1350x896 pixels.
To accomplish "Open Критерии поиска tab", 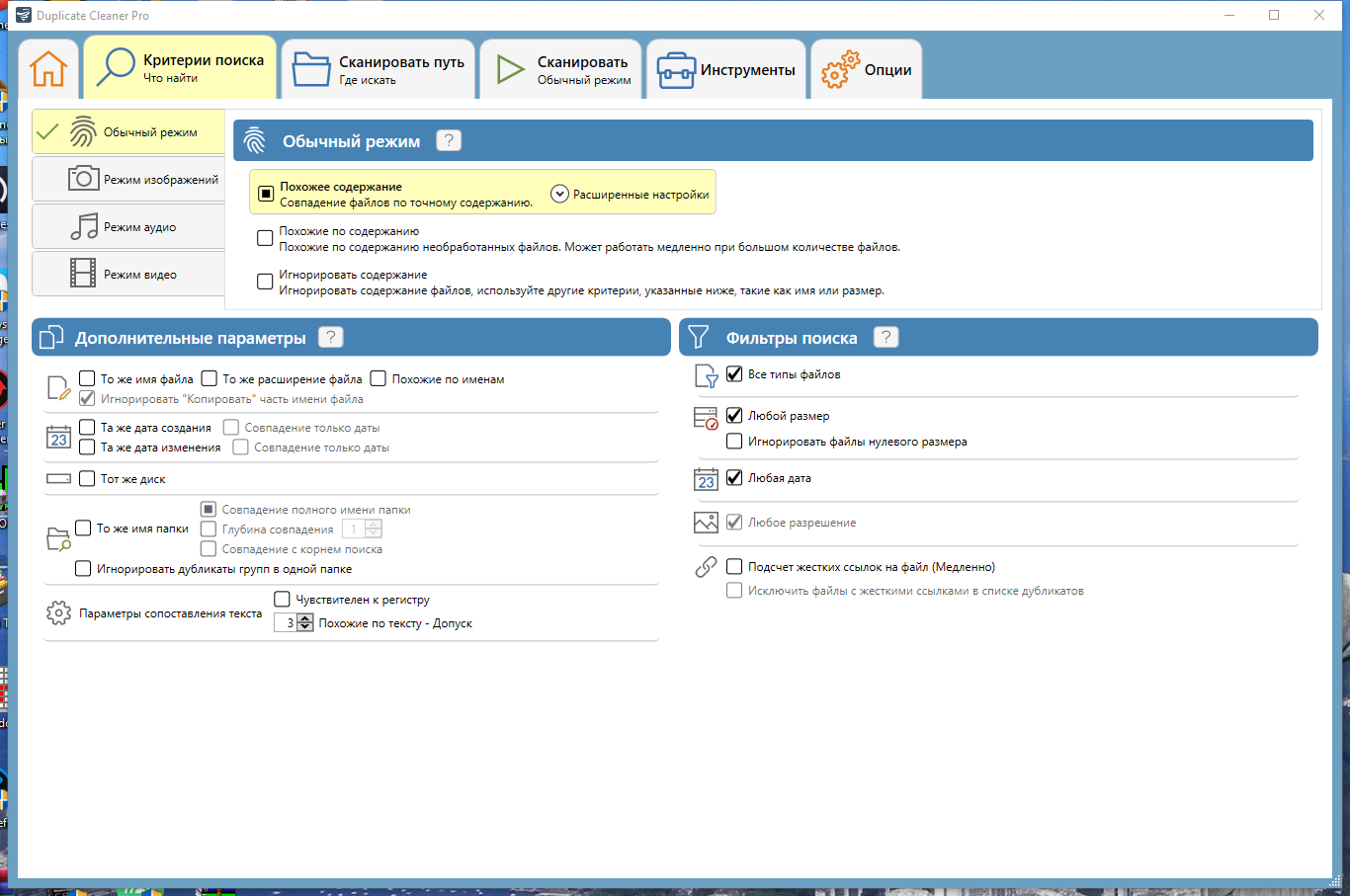I will 180,67.
